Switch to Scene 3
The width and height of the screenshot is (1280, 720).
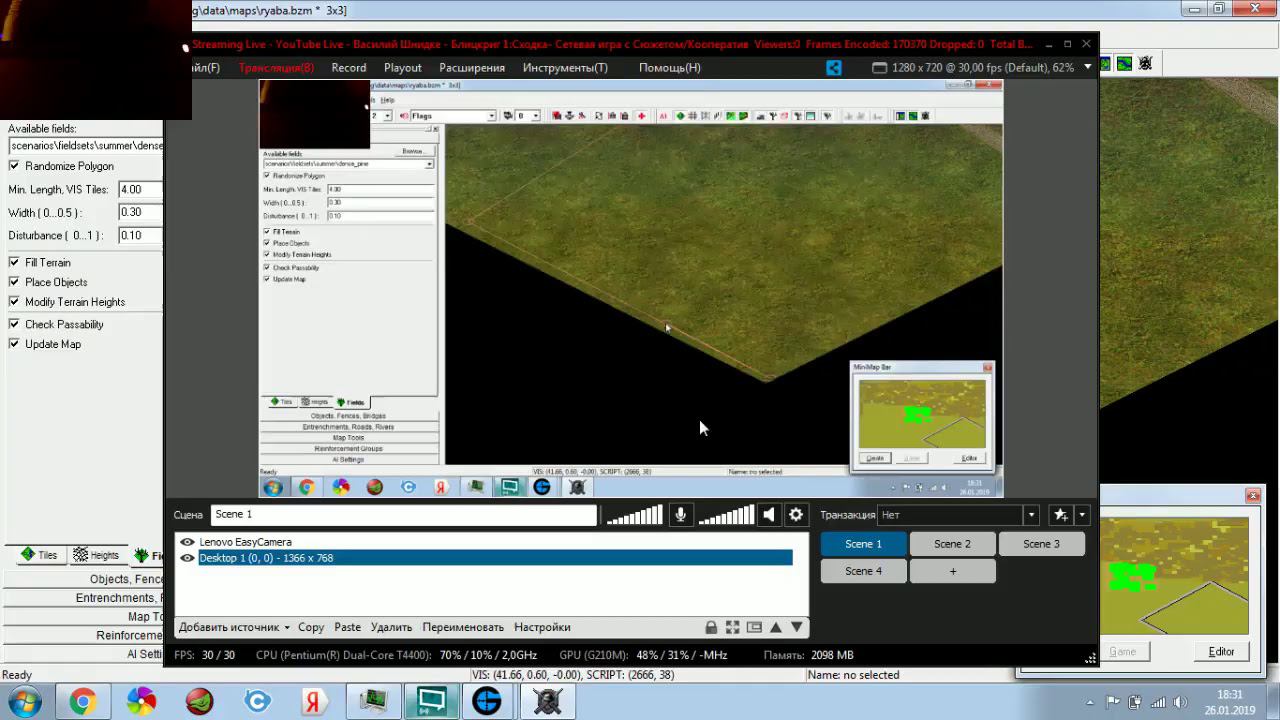1041,544
